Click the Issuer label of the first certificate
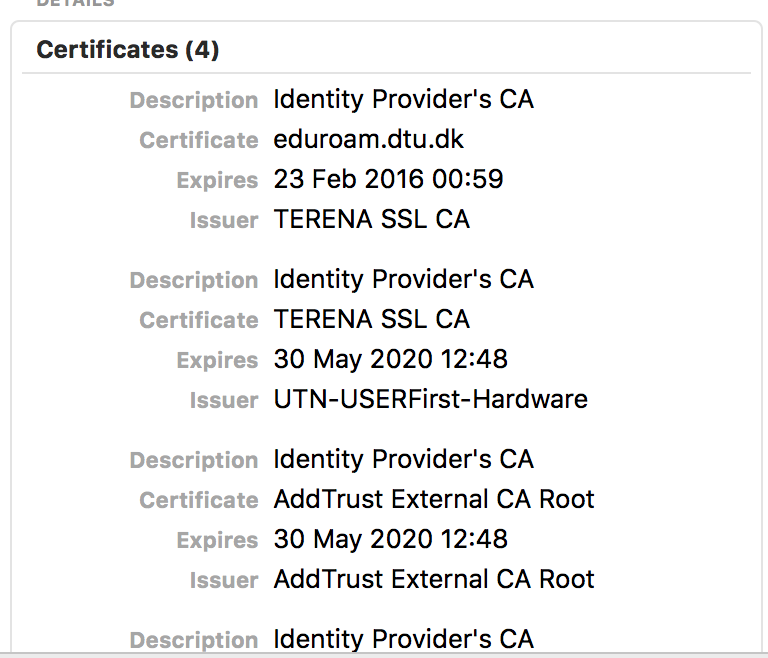The width and height of the screenshot is (768, 658). [224, 220]
